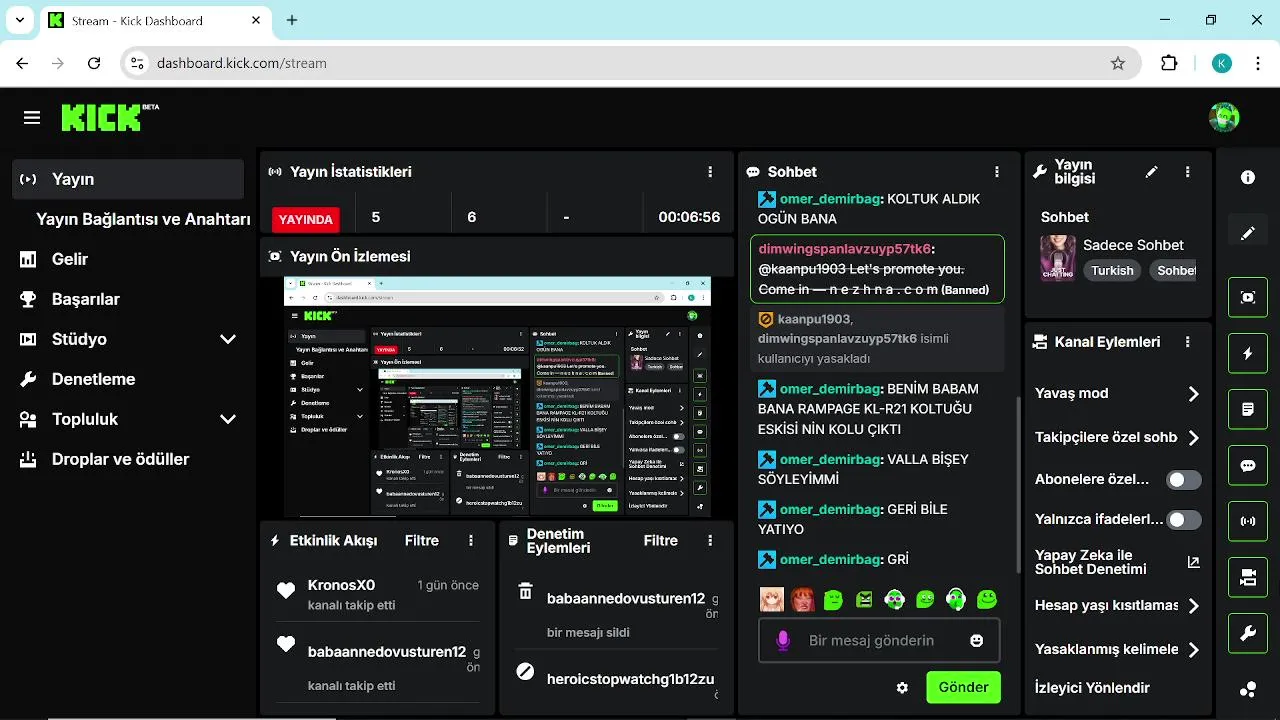Click the Just Chatting category thumbnail
The image size is (1280, 720).
(1058, 258)
